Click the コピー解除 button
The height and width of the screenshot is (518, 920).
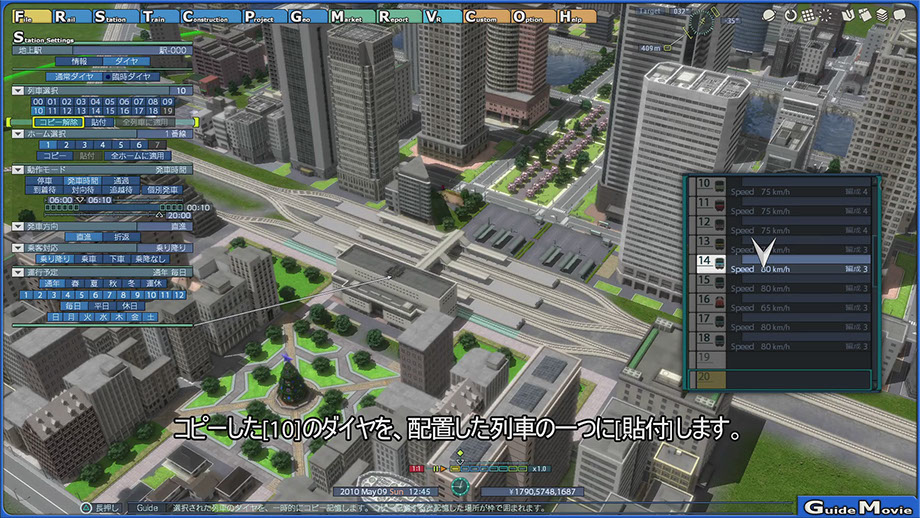tap(57, 122)
